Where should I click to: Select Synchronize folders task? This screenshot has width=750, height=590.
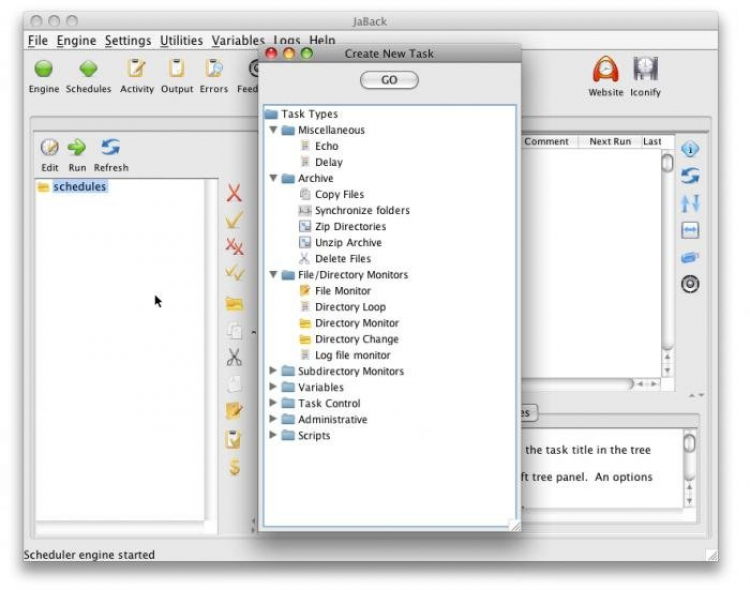tap(362, 211)
